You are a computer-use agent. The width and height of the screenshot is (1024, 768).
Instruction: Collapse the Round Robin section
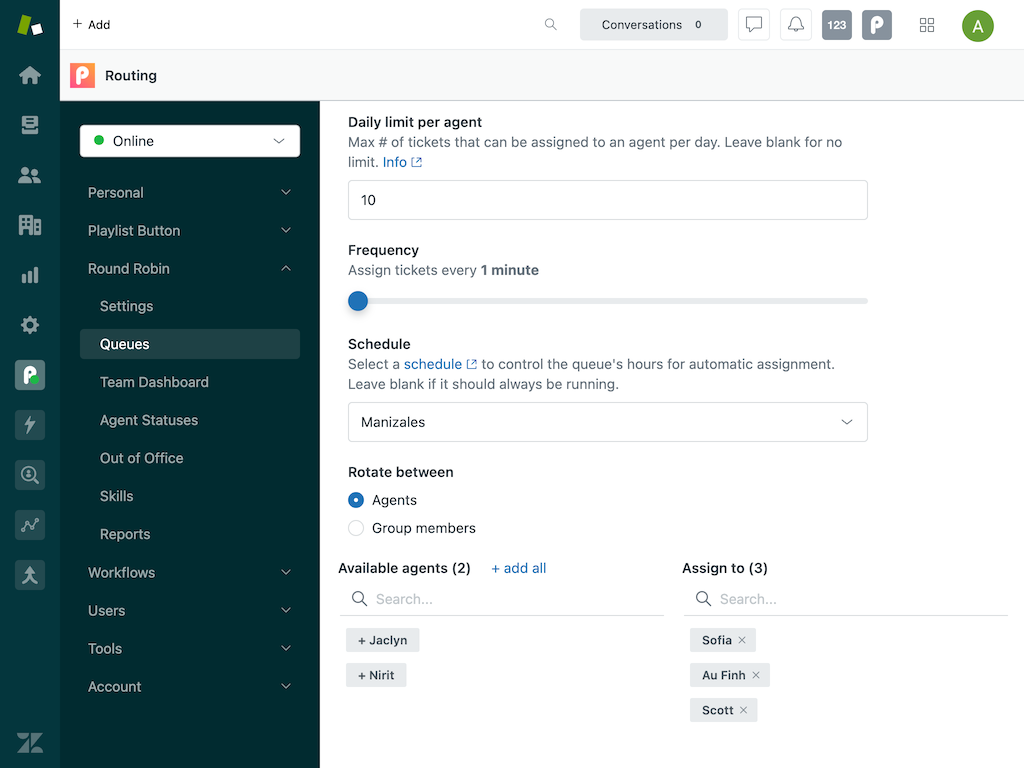[x=189, y=268]
